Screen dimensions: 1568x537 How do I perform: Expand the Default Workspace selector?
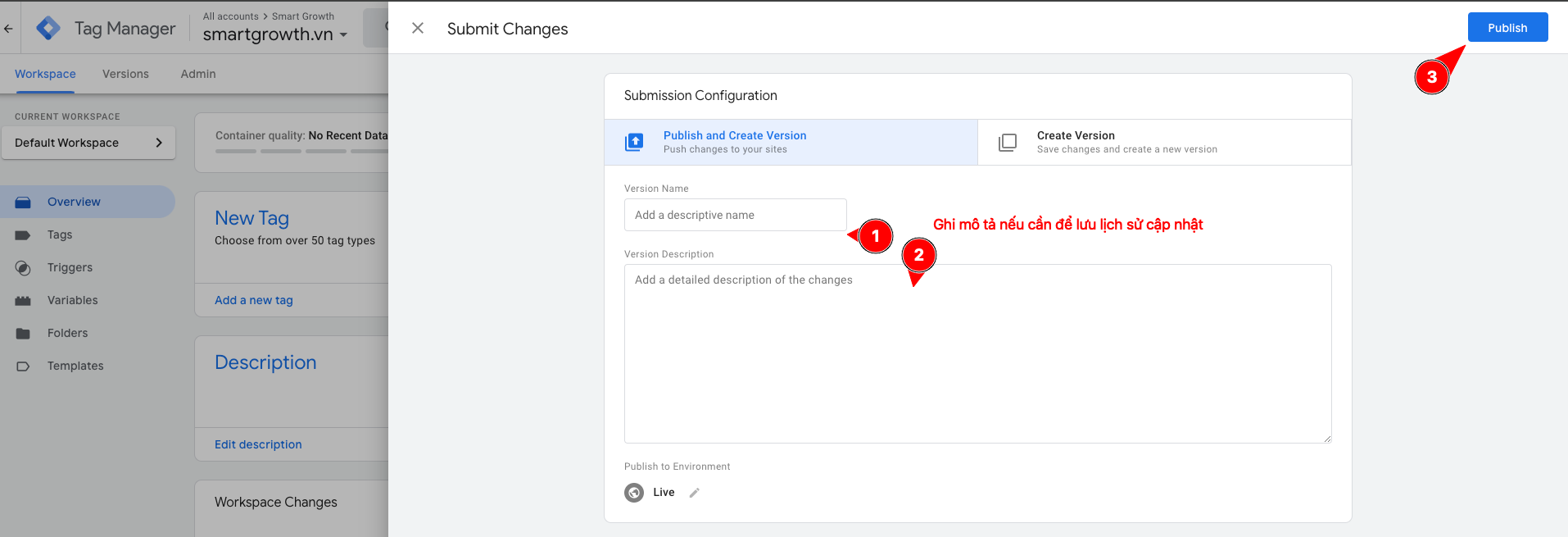[88, 143]
